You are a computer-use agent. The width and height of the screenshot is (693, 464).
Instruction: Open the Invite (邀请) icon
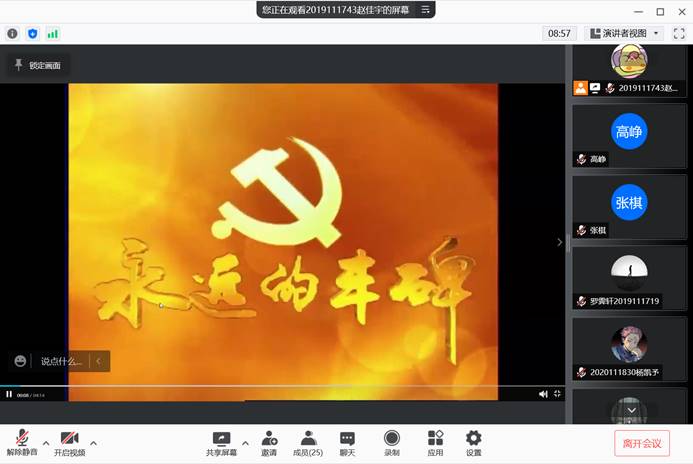coord(269,443)
